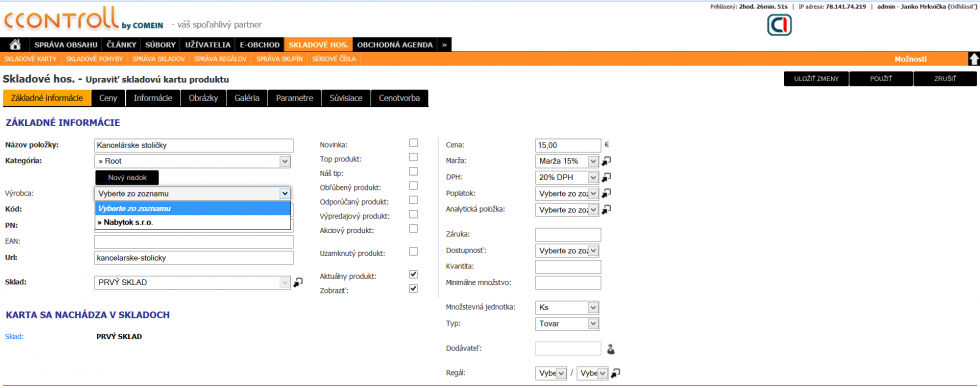Screen dimensions: 980x388
Task: Open the Správa obsahu menu
Action: click(66, 45)
